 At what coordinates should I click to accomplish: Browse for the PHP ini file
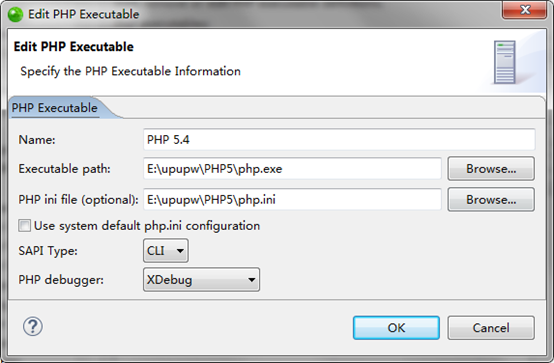tap(491, 200)
